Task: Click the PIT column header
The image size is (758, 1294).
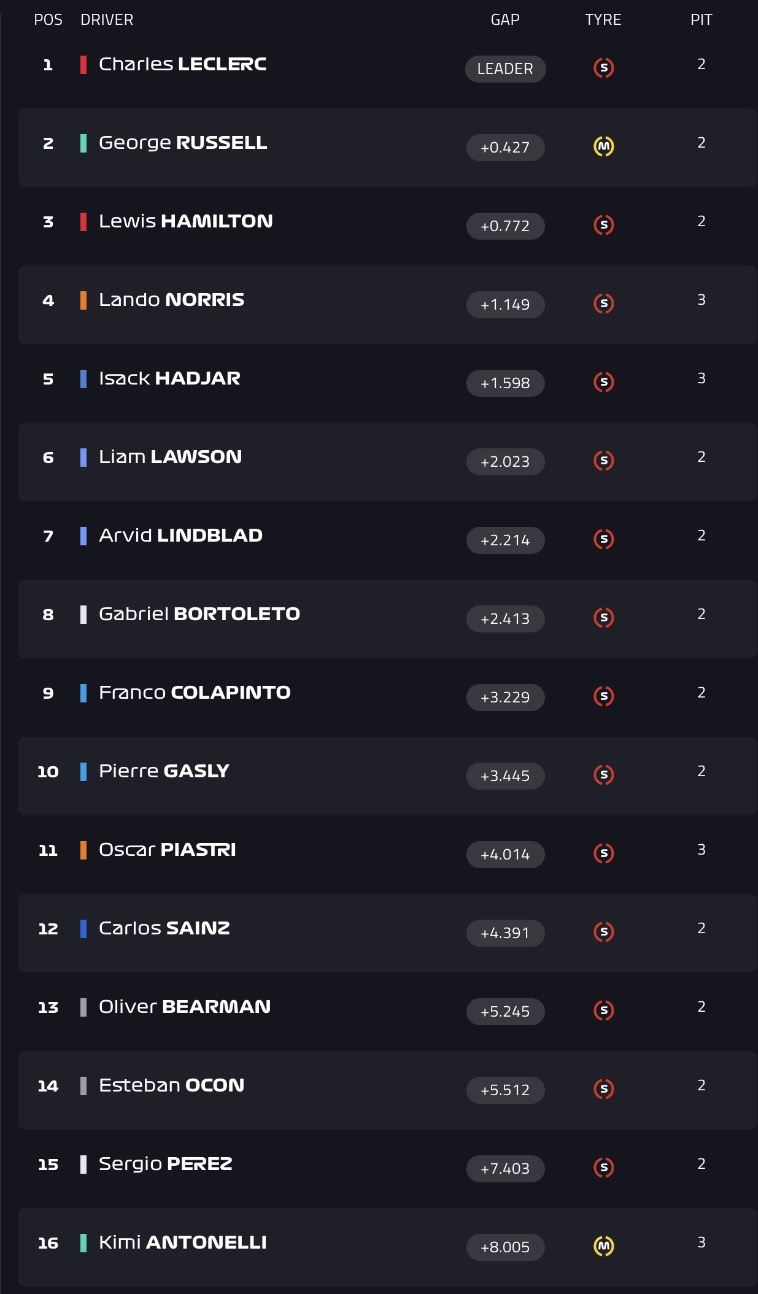Action: point(701,20)
